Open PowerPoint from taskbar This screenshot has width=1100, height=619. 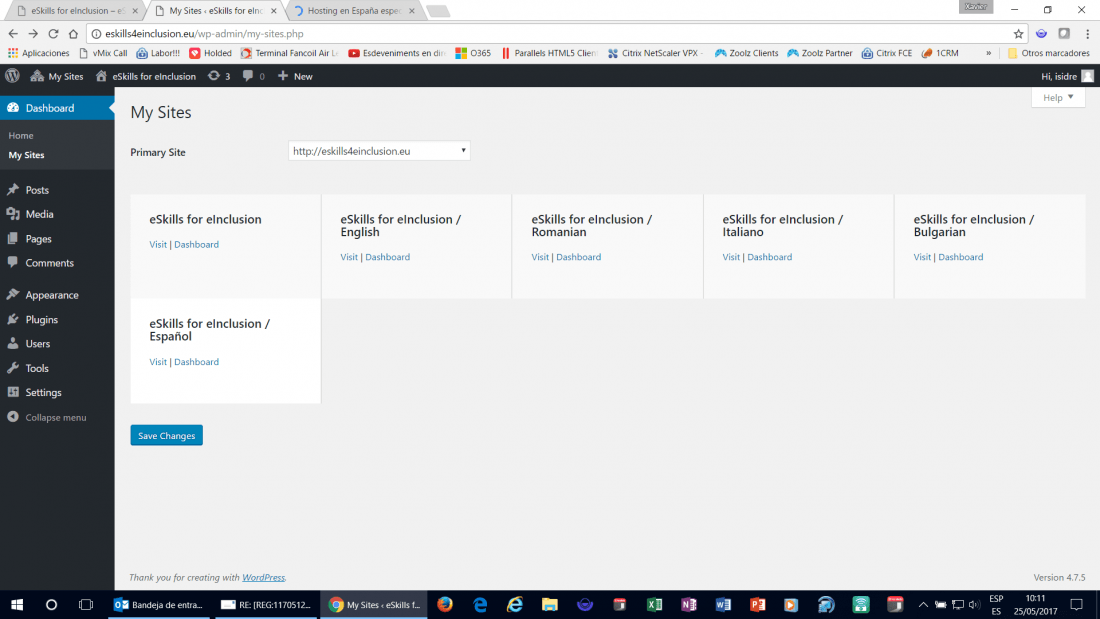[758, 604]
